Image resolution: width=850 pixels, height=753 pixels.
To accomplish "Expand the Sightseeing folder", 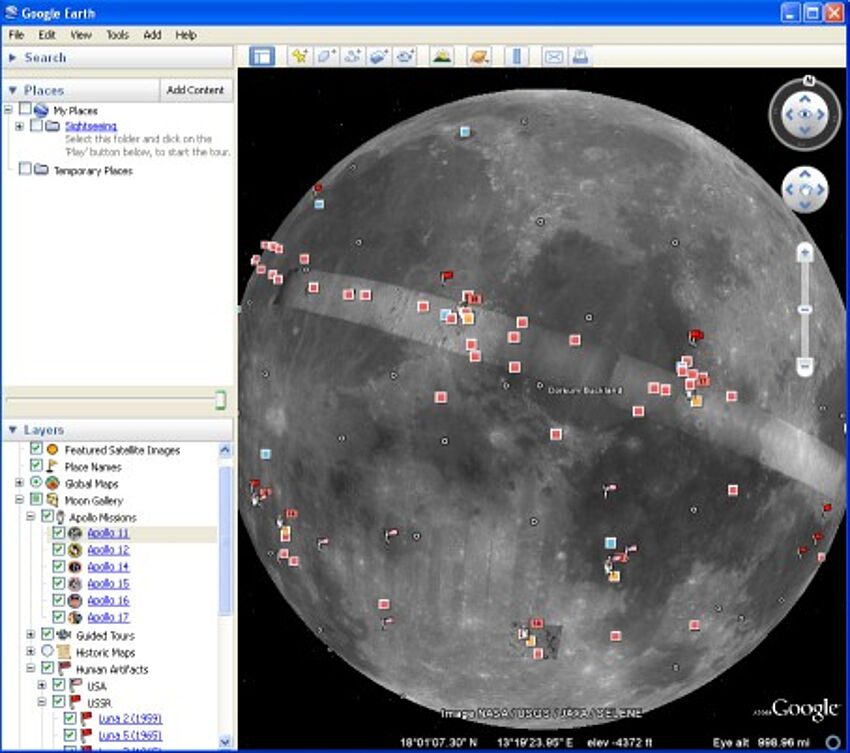I will (x=20, y=127).
